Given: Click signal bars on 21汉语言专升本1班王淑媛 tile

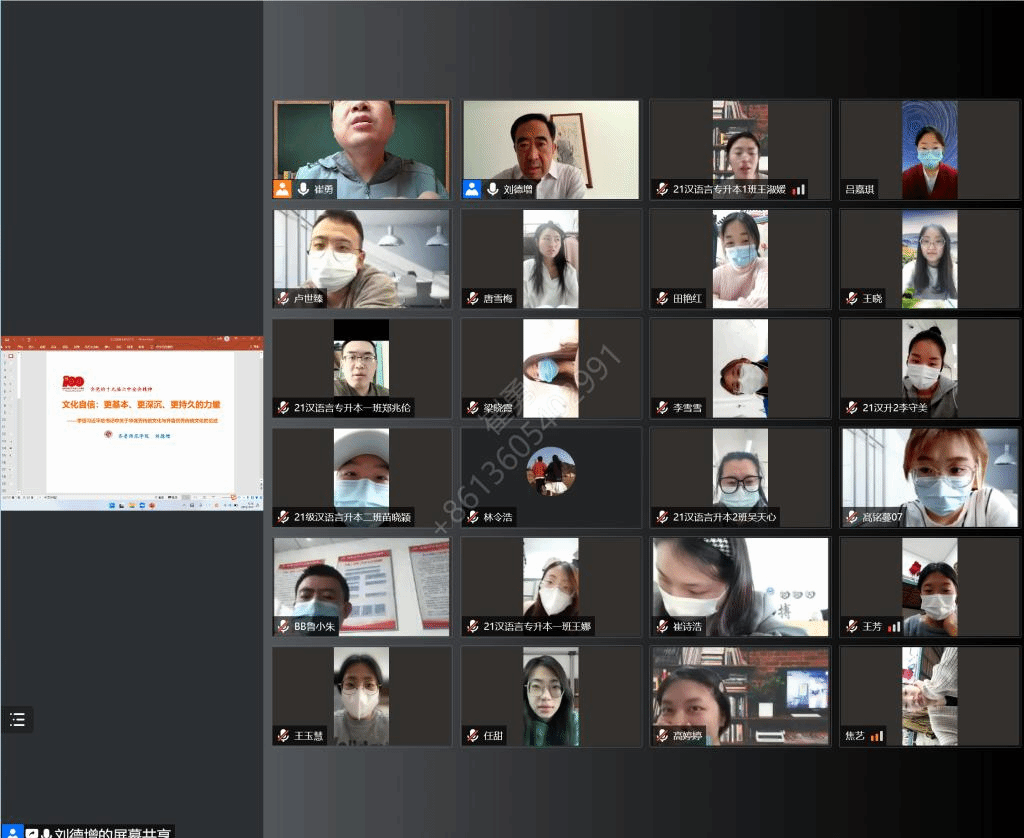Looking at the screenshot, I should [x=799, y=189].
